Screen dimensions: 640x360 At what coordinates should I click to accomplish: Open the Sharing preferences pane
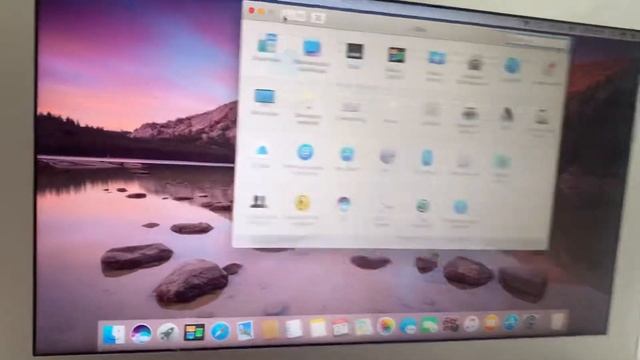502,162
